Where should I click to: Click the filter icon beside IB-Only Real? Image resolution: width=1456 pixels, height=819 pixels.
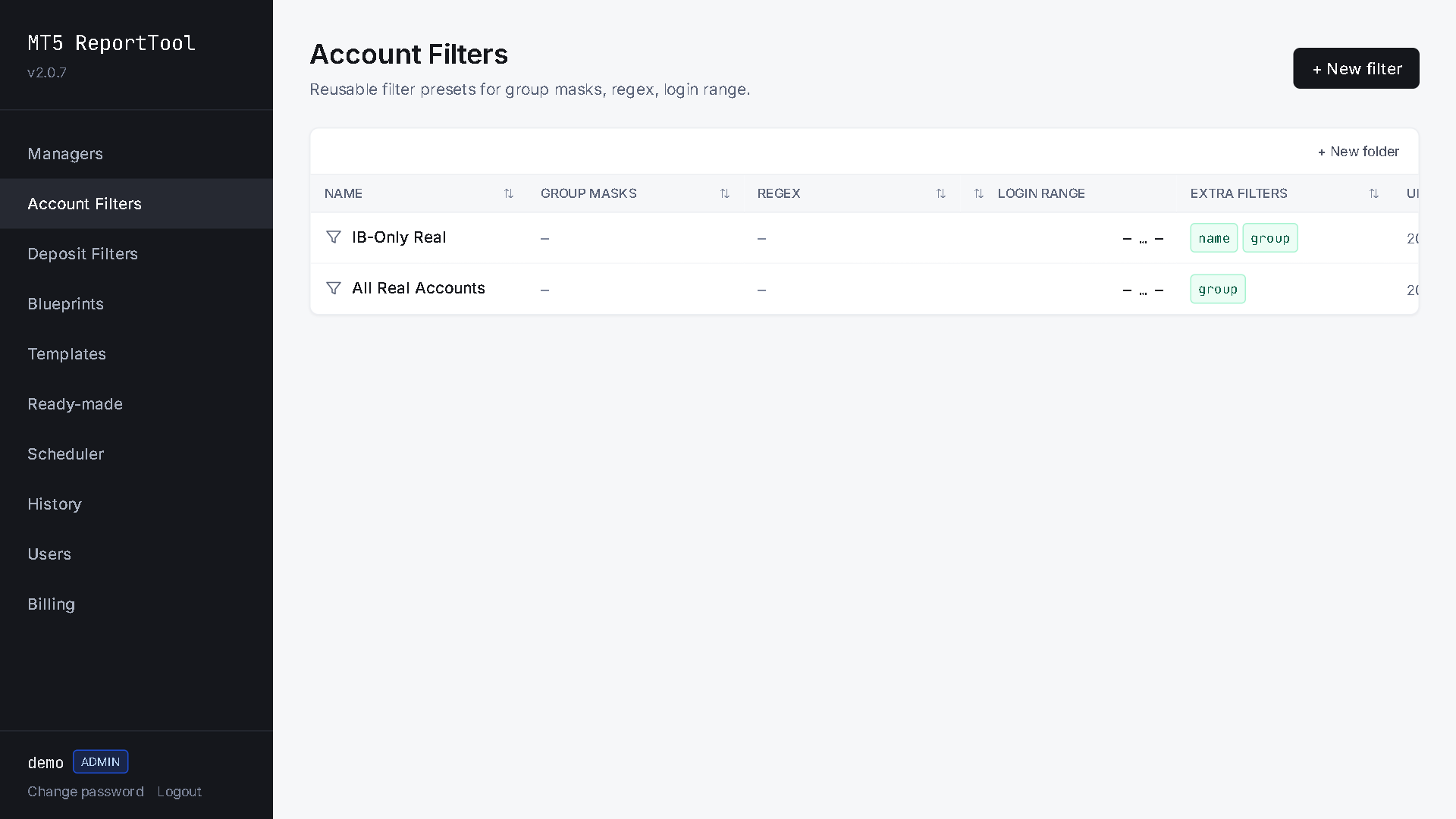tap(333, 237)
